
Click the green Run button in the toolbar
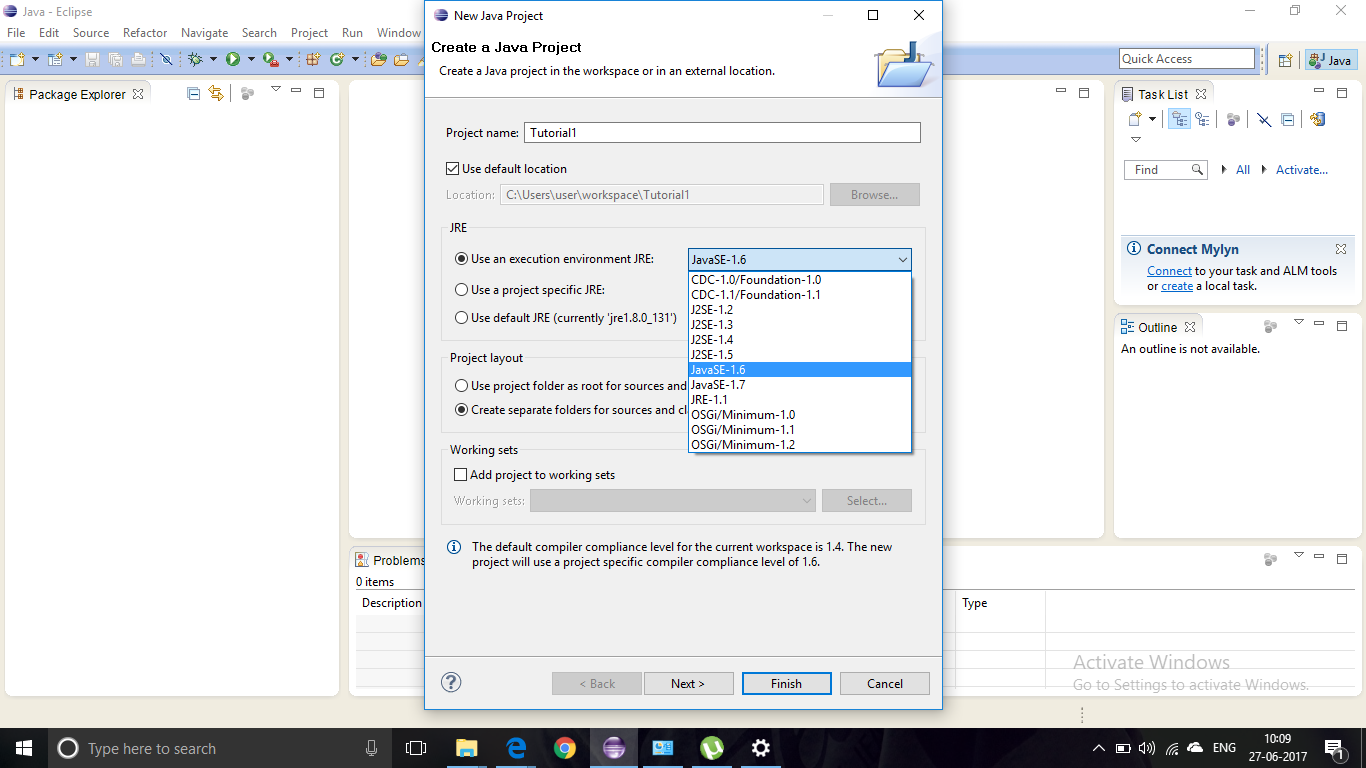(233, 59)
